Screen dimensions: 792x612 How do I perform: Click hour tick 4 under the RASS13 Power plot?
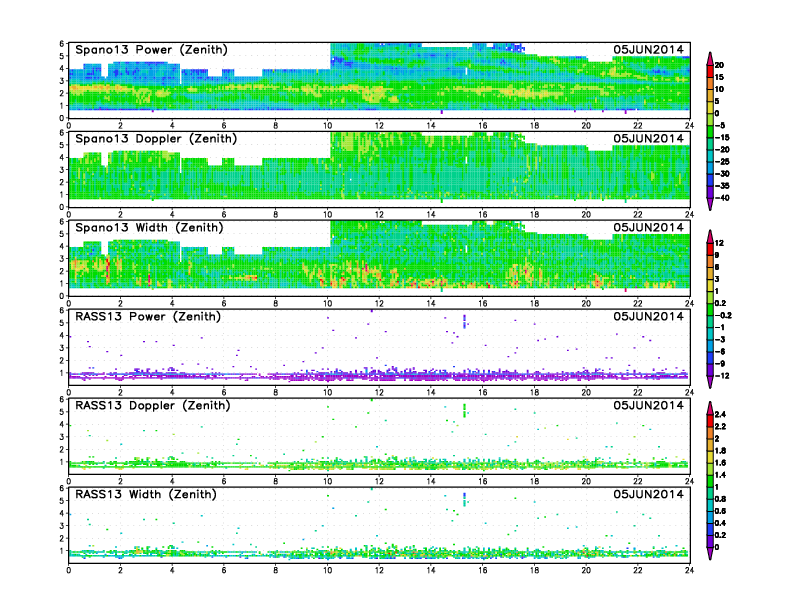pyautogui.click(x=172, y=392)
